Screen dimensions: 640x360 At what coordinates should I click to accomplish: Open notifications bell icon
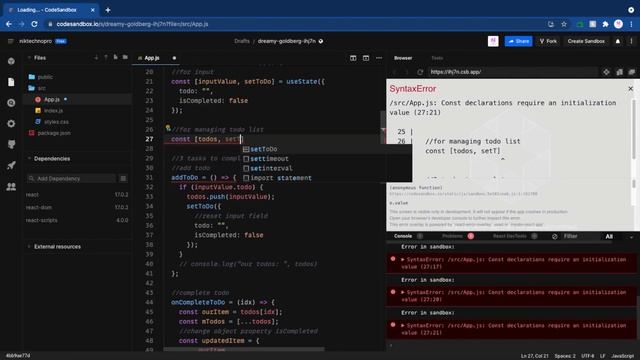click(x=618, y=41)
